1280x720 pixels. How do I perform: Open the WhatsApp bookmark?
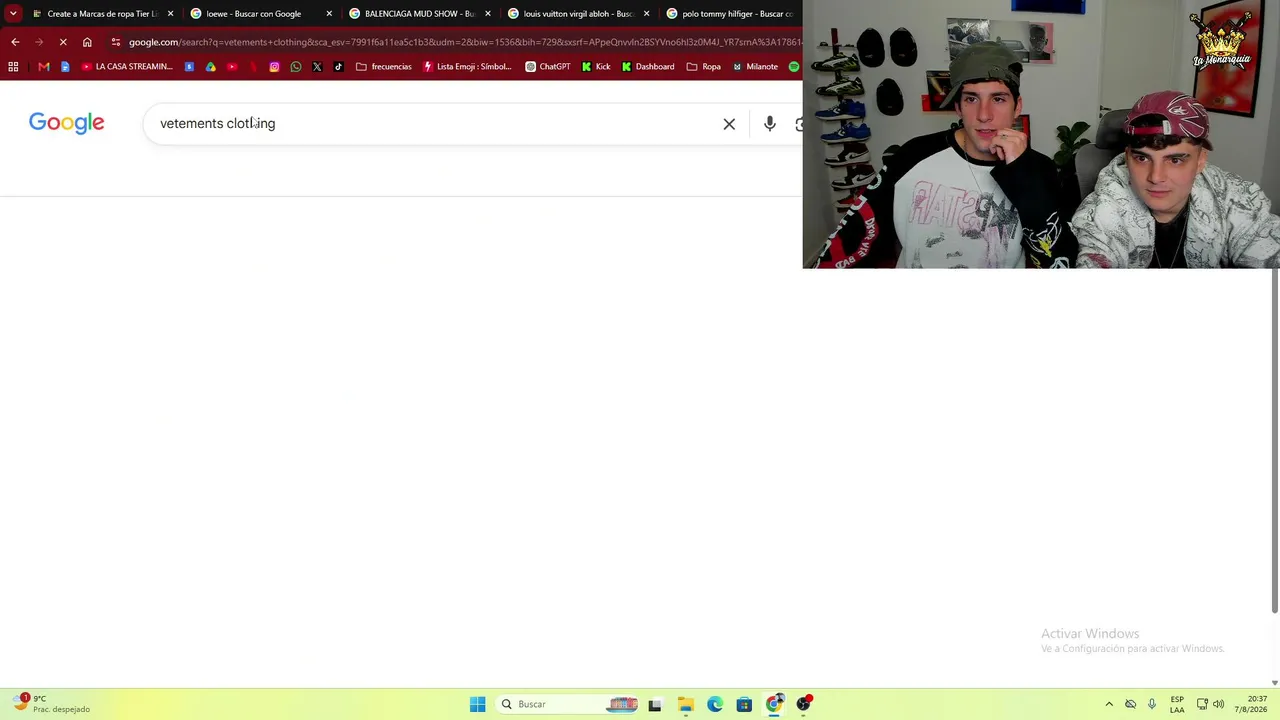pos(296,67)
